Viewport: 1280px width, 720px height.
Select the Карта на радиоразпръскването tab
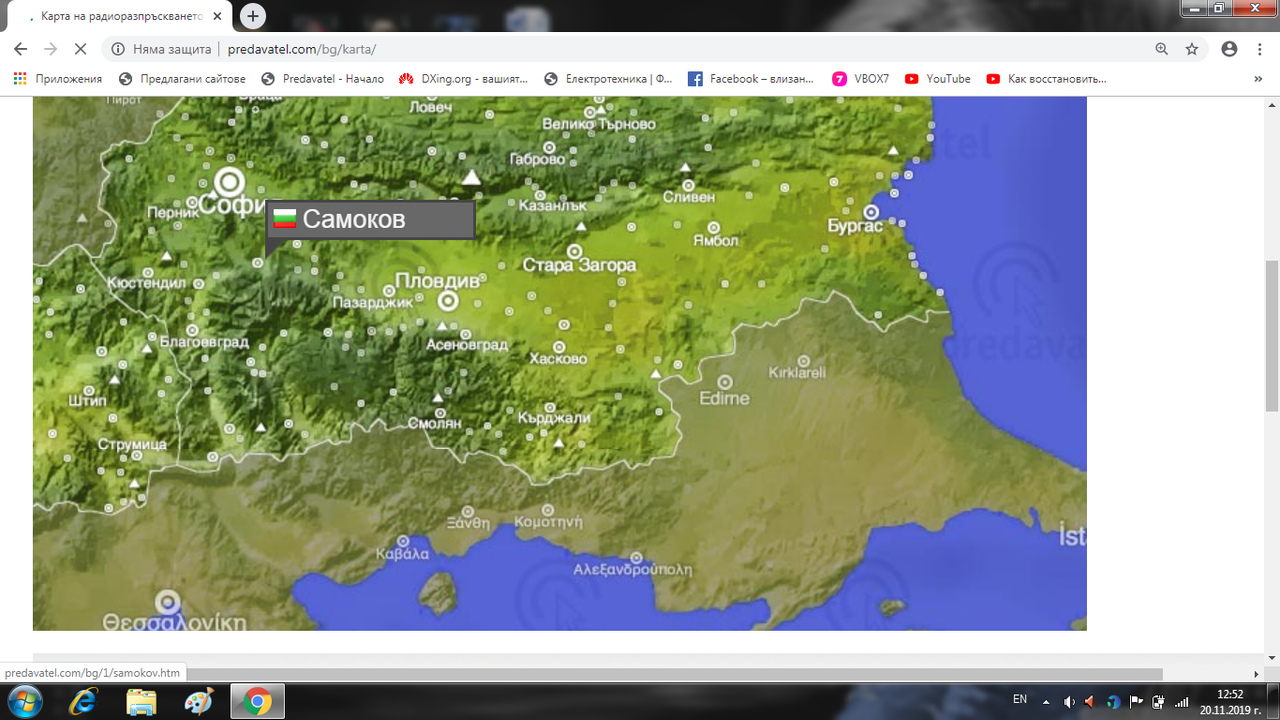click(122, 17)
